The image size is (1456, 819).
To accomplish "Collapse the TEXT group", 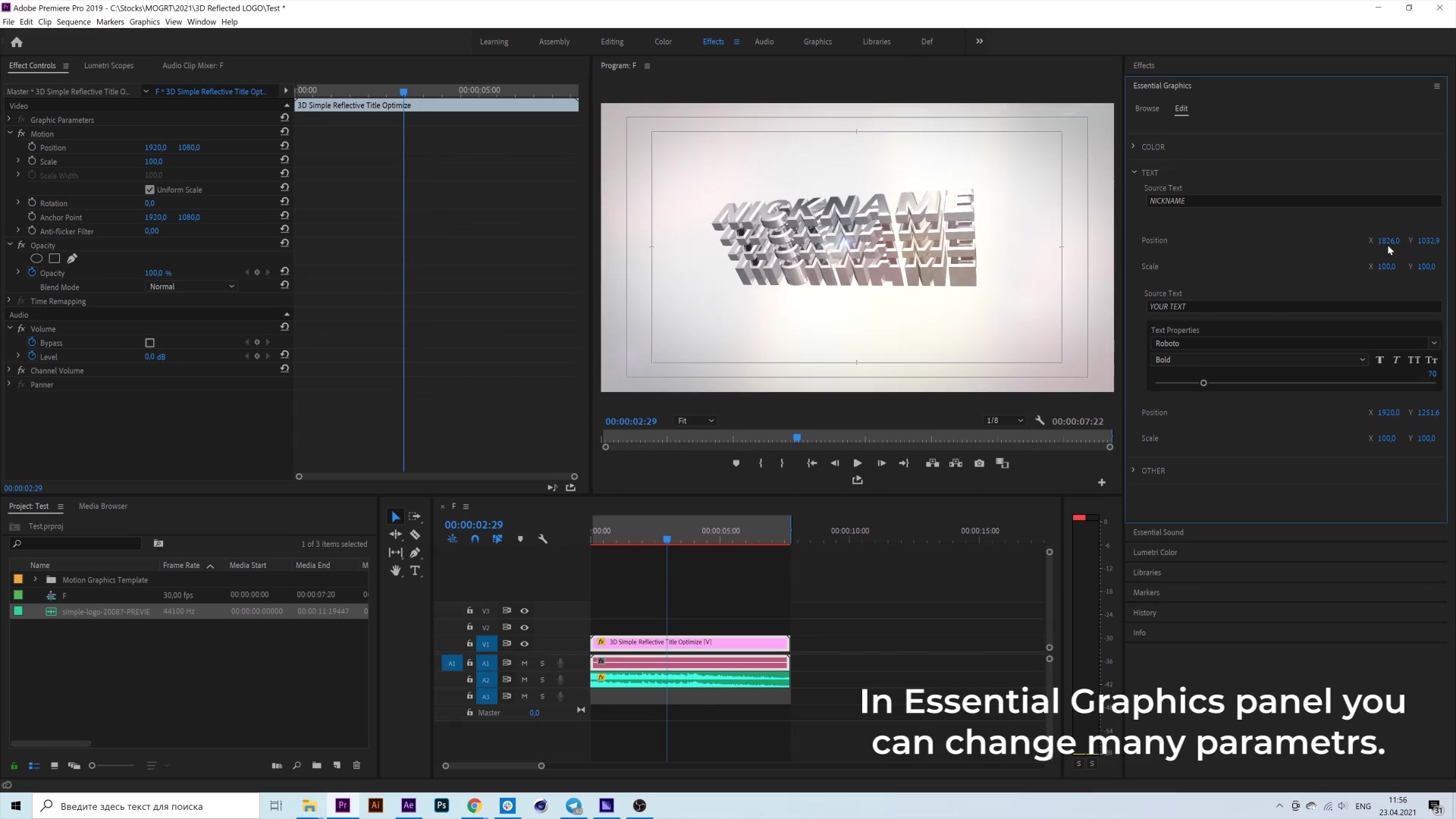I will point(1134,172).
